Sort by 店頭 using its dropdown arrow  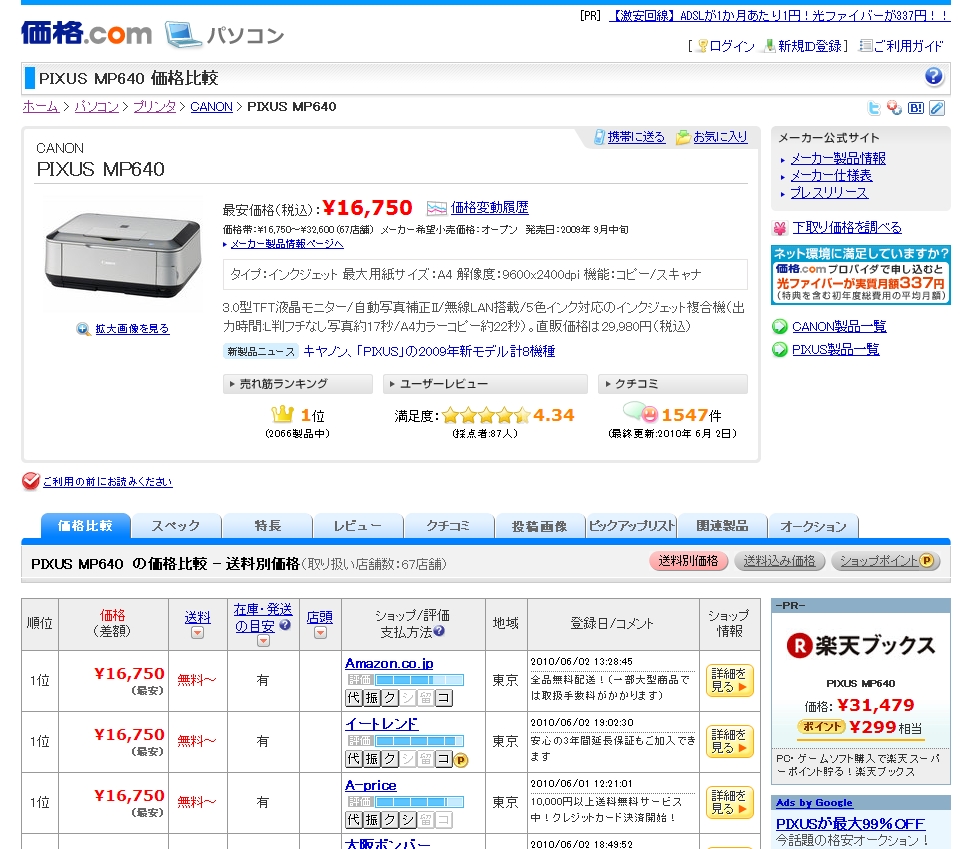pyautogui.click(x=320, y=633)
